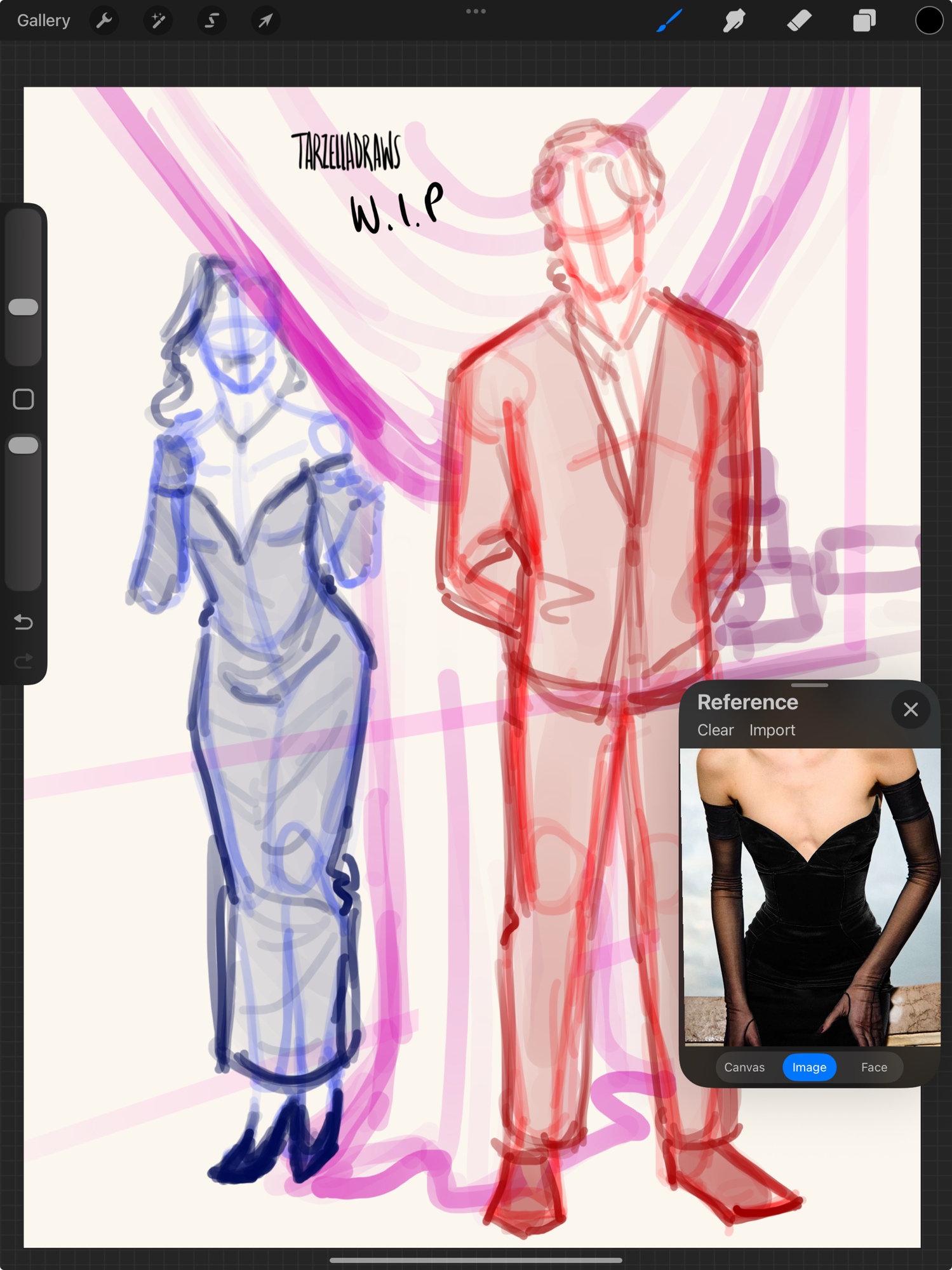Undo the last stroke
952x1270 pixels.
23,622
